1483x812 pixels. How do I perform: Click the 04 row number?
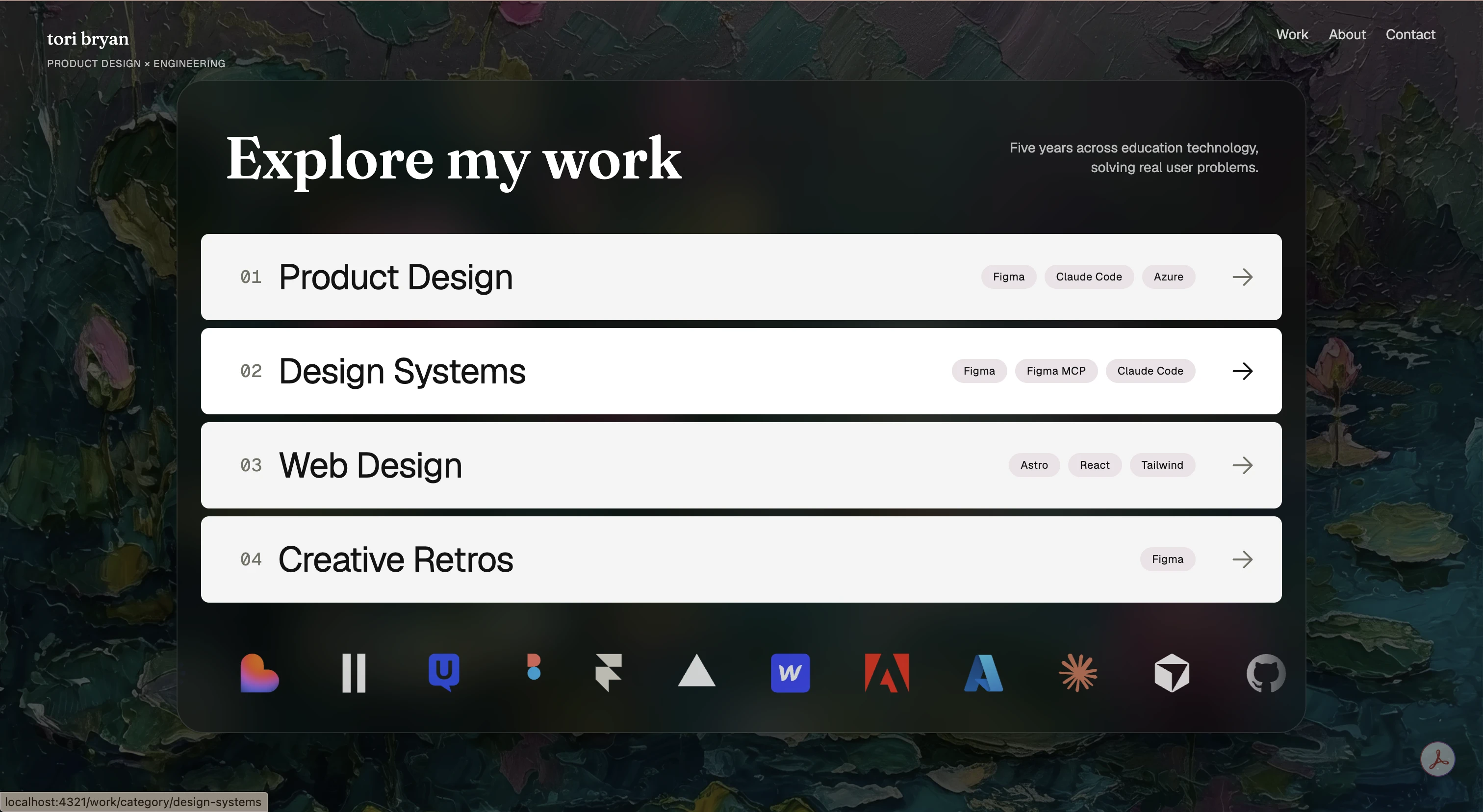coord(251,559)
